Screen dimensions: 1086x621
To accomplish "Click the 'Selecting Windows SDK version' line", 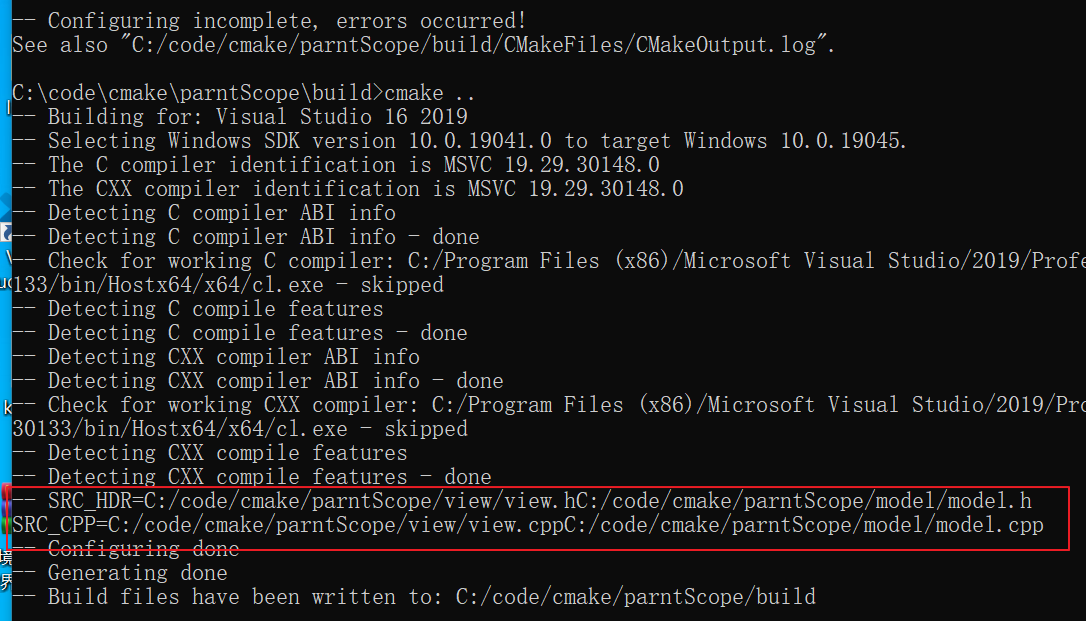I will pyautogui.click(x=459, y=141).
